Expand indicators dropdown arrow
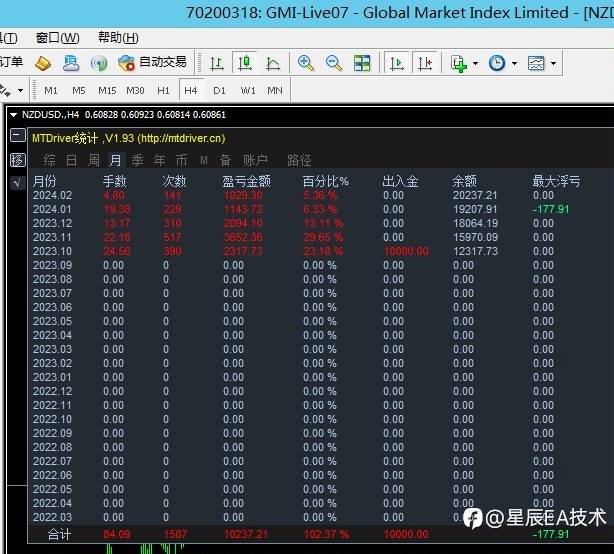Viewport: 614px width, 554px height. (x=475, y=63)
